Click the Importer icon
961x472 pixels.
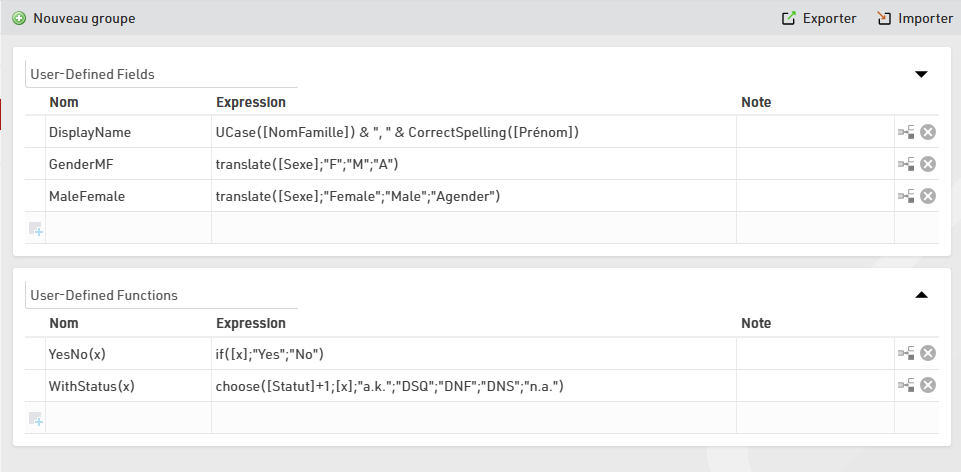(x=883, y=18)
